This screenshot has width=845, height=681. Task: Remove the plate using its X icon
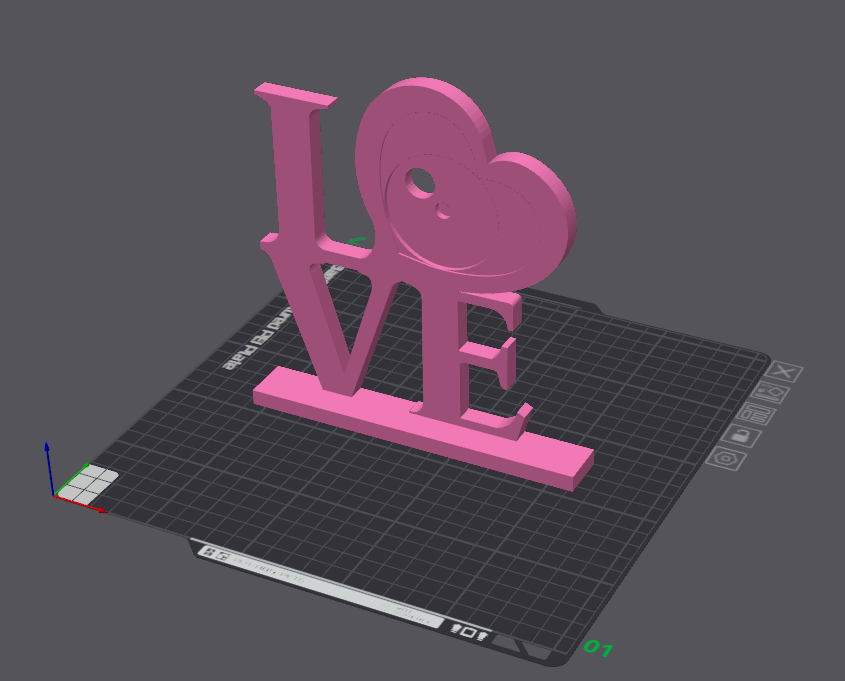click(785, 372)
